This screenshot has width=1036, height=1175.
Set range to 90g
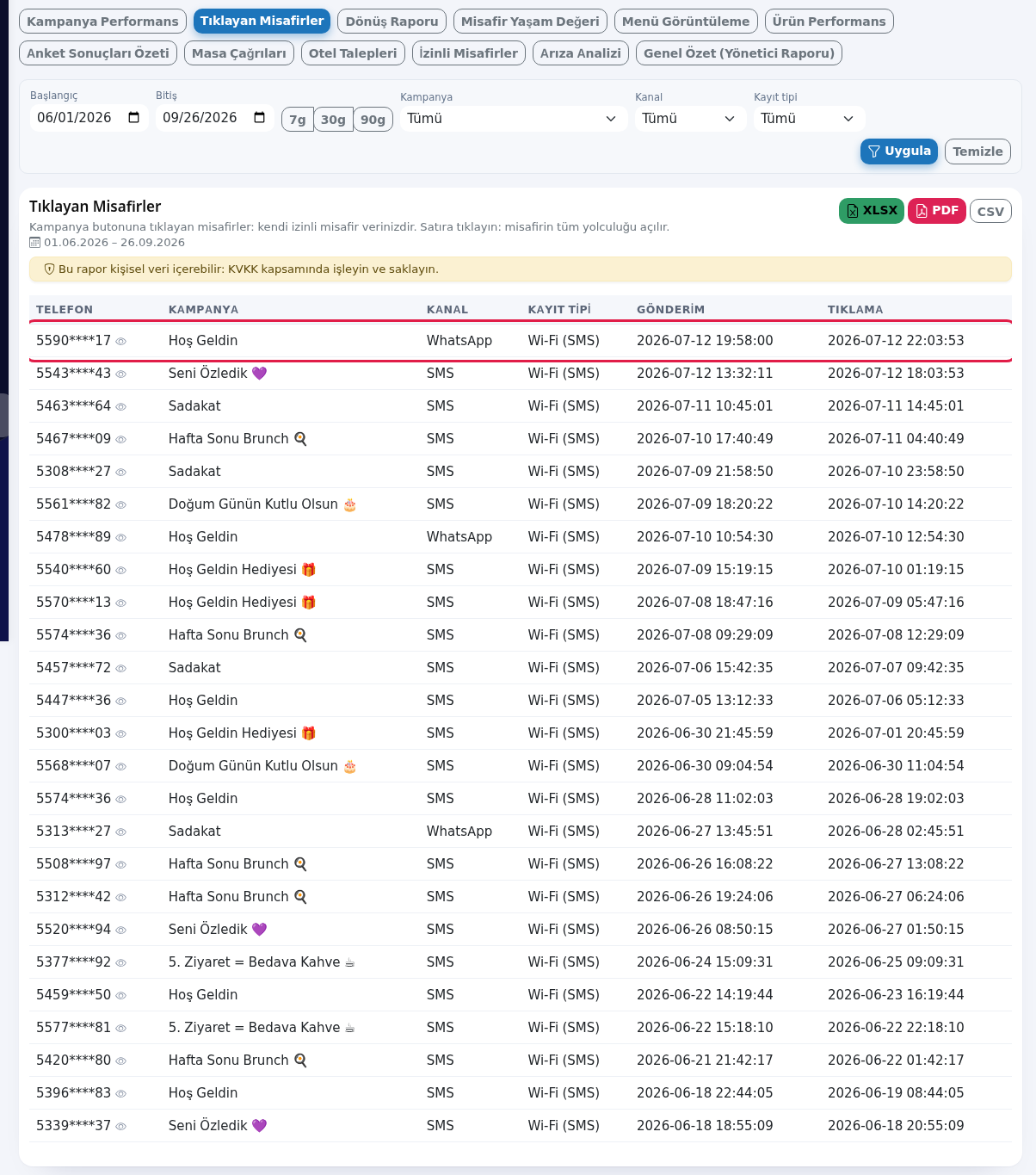pyautogui.click(x=373, y=120)
